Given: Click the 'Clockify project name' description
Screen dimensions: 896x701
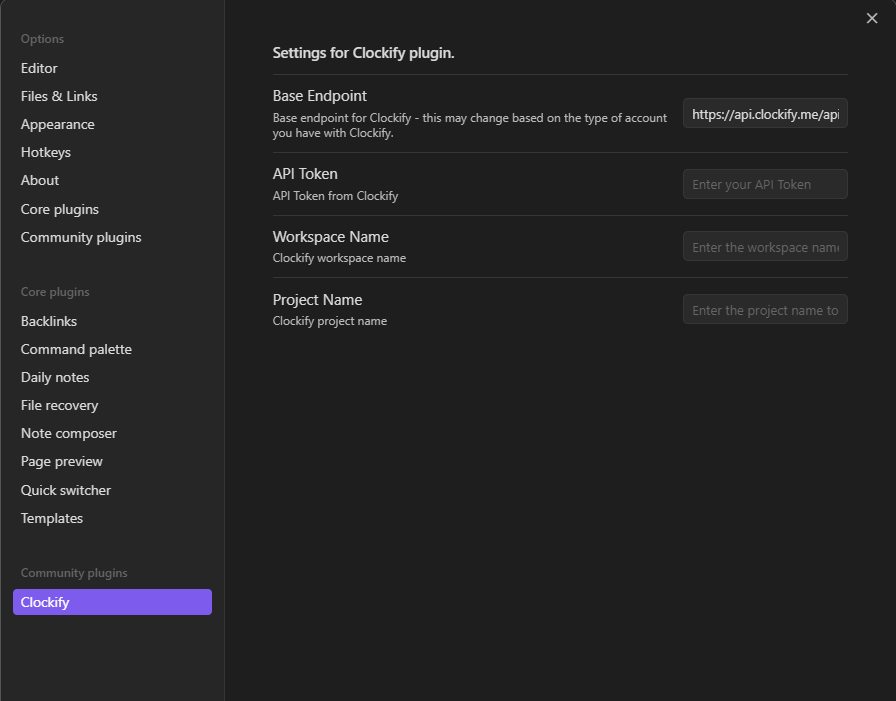Looking at the screenshot, I should click(x=330, y=321).
